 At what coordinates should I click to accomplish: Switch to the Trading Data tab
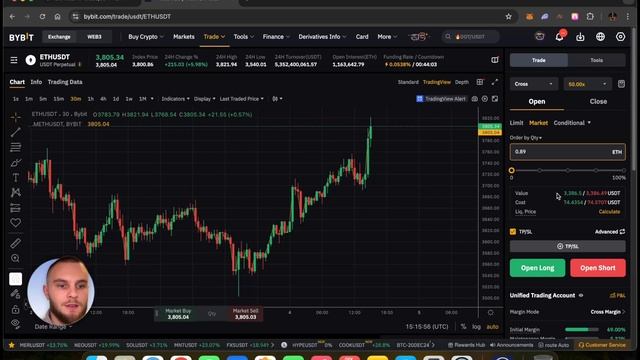(65, 82)
